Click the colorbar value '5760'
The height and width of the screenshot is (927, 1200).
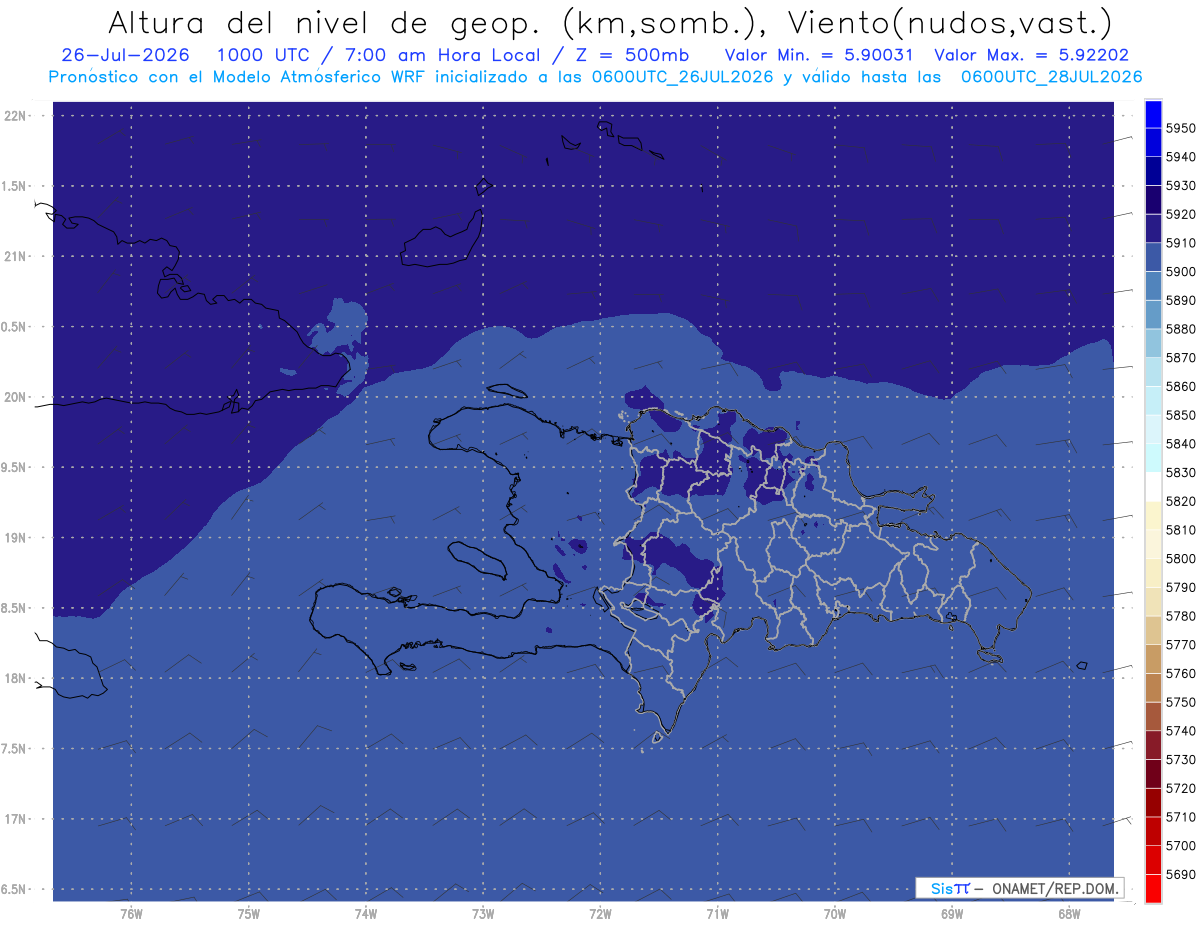tap(1181, 674)
